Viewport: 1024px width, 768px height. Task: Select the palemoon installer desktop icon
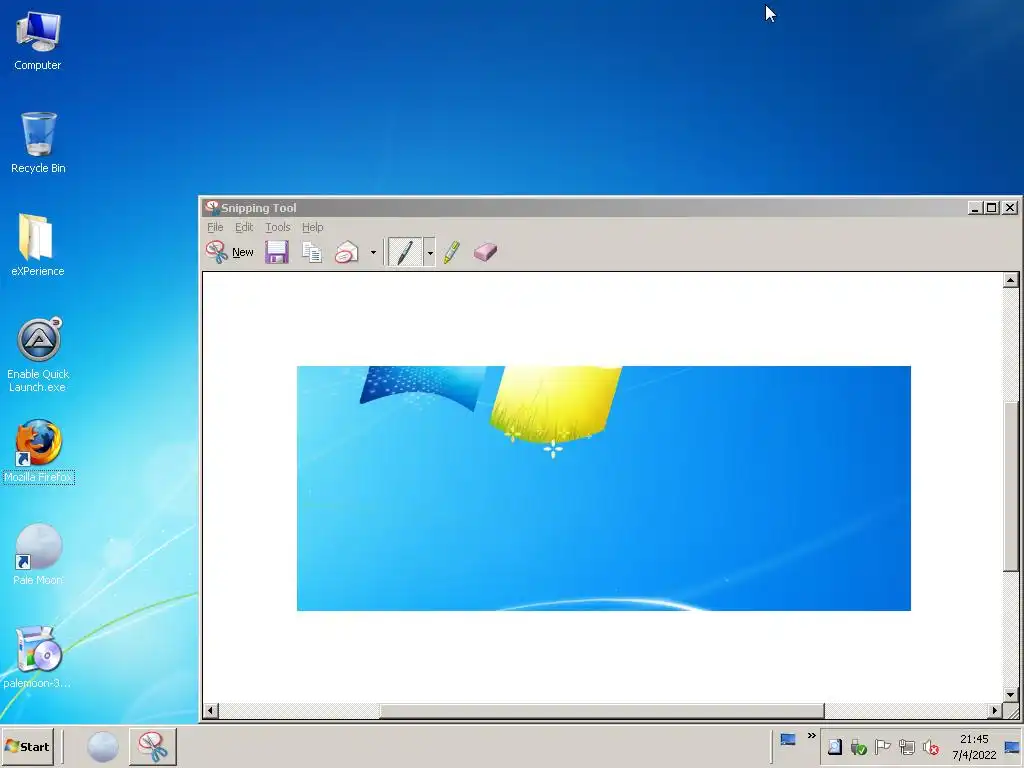coord(37,657)
